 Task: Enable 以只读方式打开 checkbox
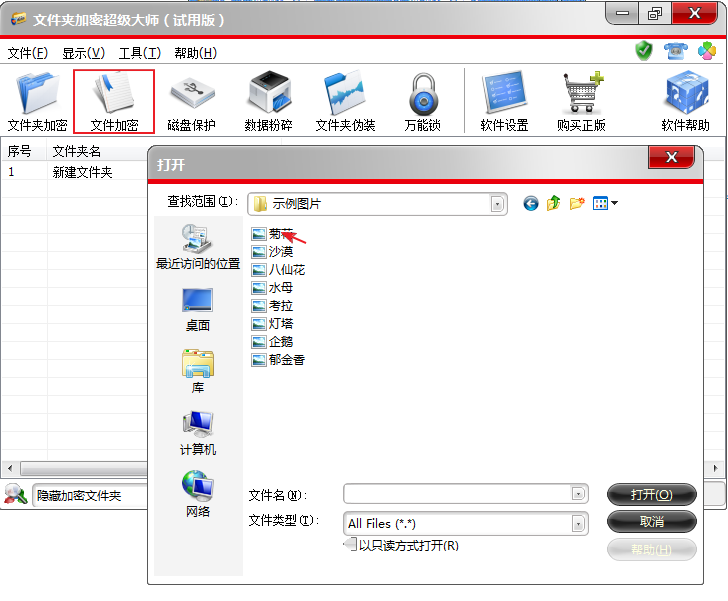pyautogui.click(x=351, y=544)
